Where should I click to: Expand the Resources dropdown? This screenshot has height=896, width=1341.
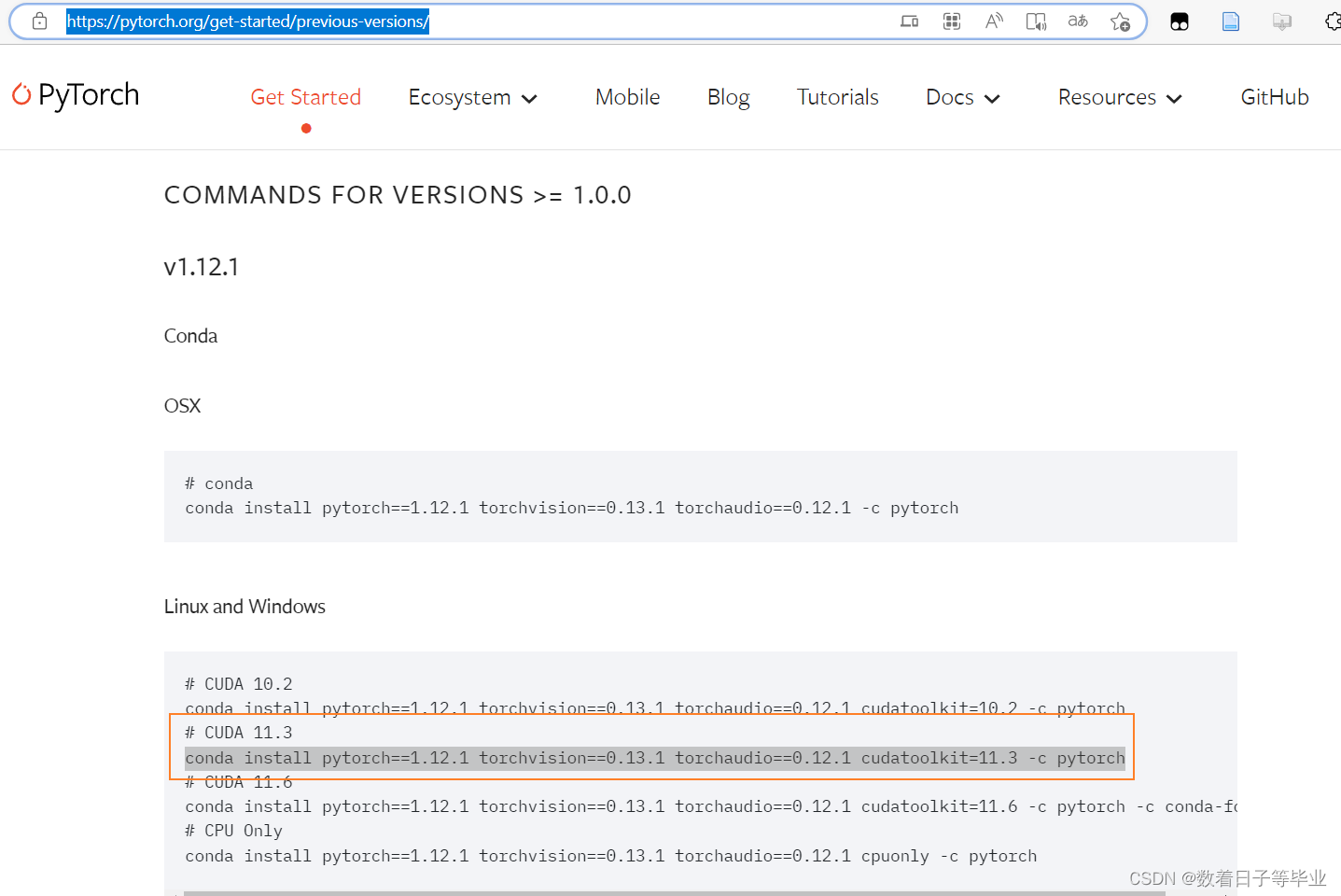pos(1120,97)
